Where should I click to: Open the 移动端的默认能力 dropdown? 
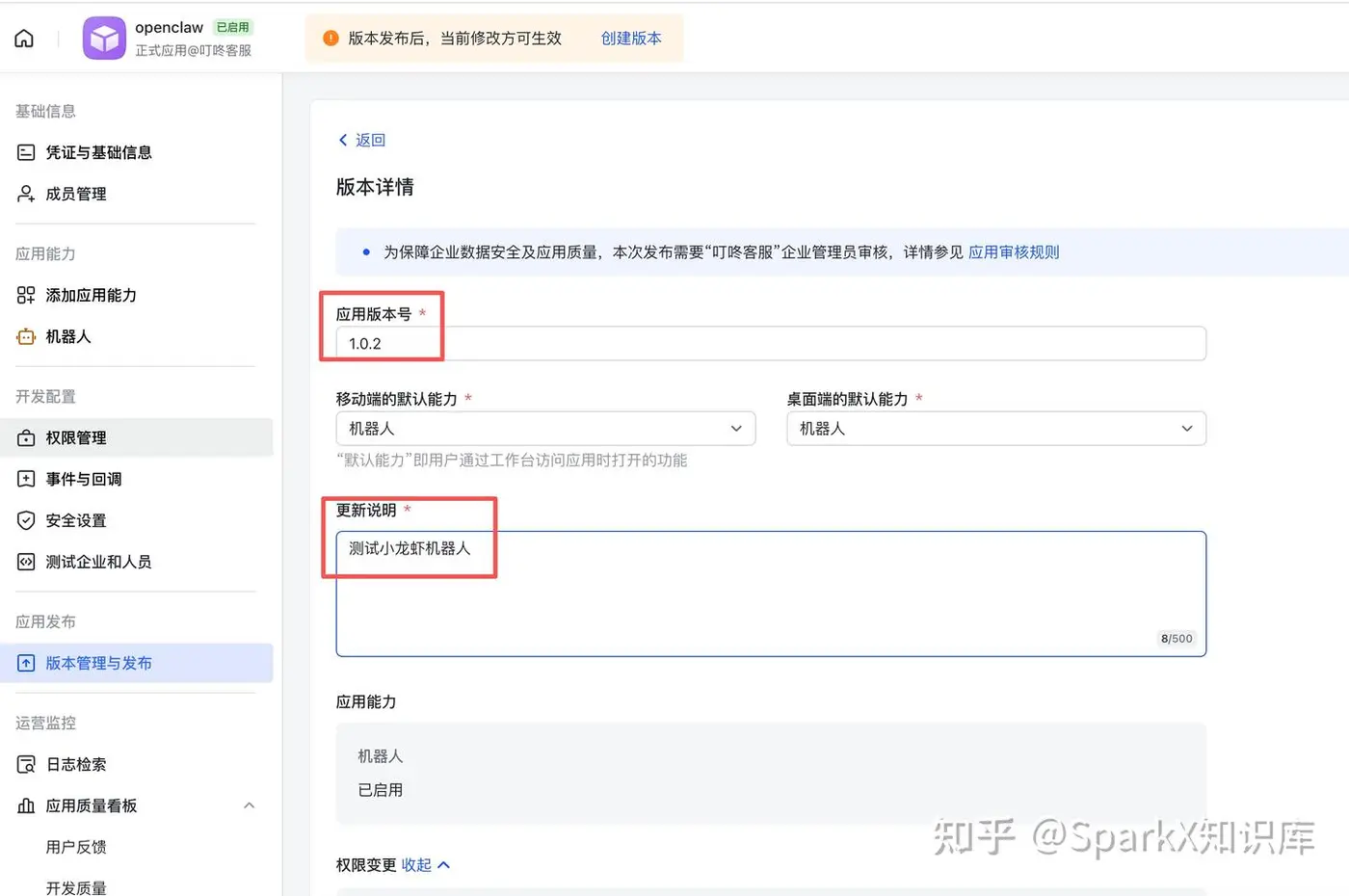545,429
